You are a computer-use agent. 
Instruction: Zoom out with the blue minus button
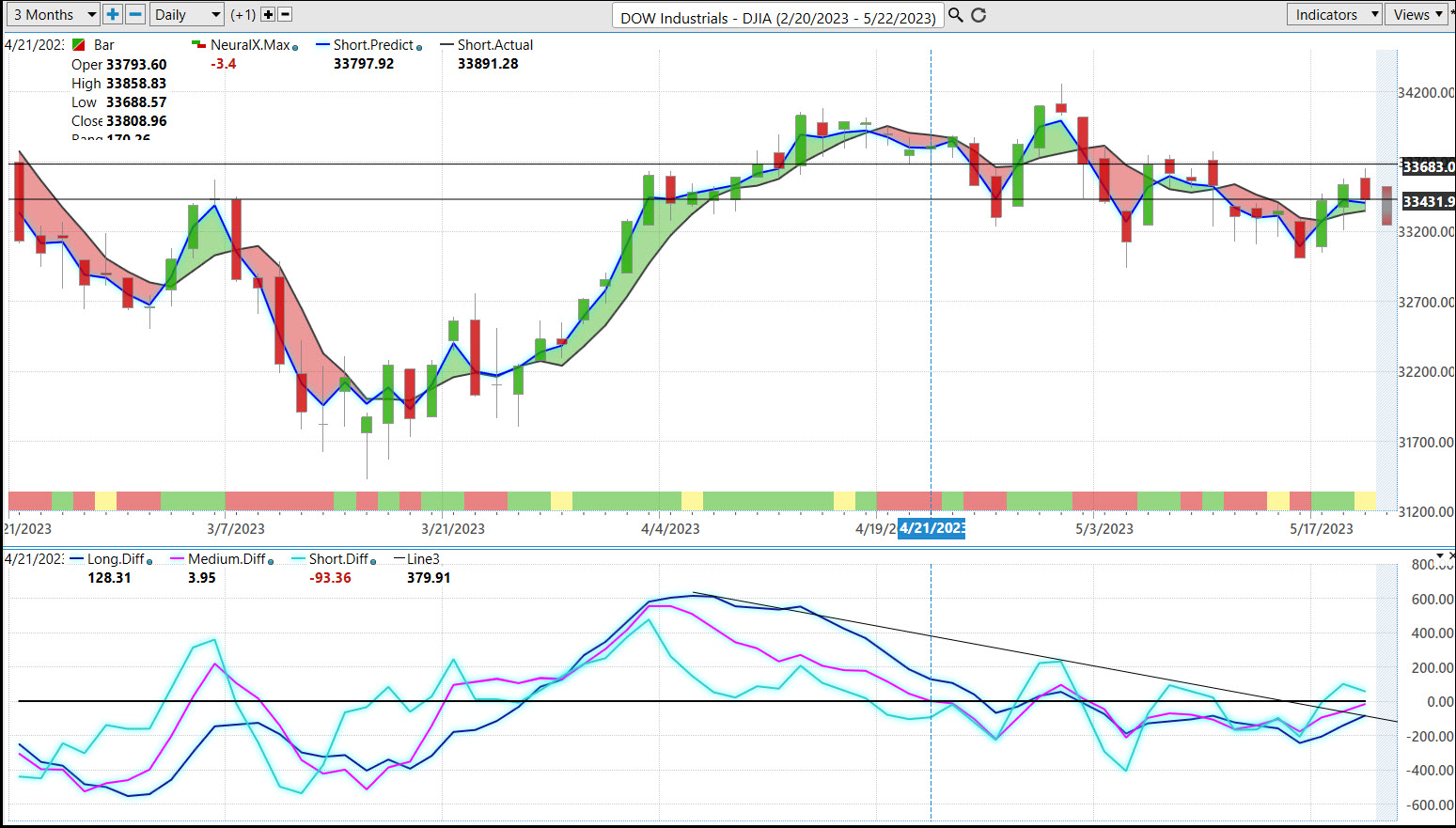135,14
